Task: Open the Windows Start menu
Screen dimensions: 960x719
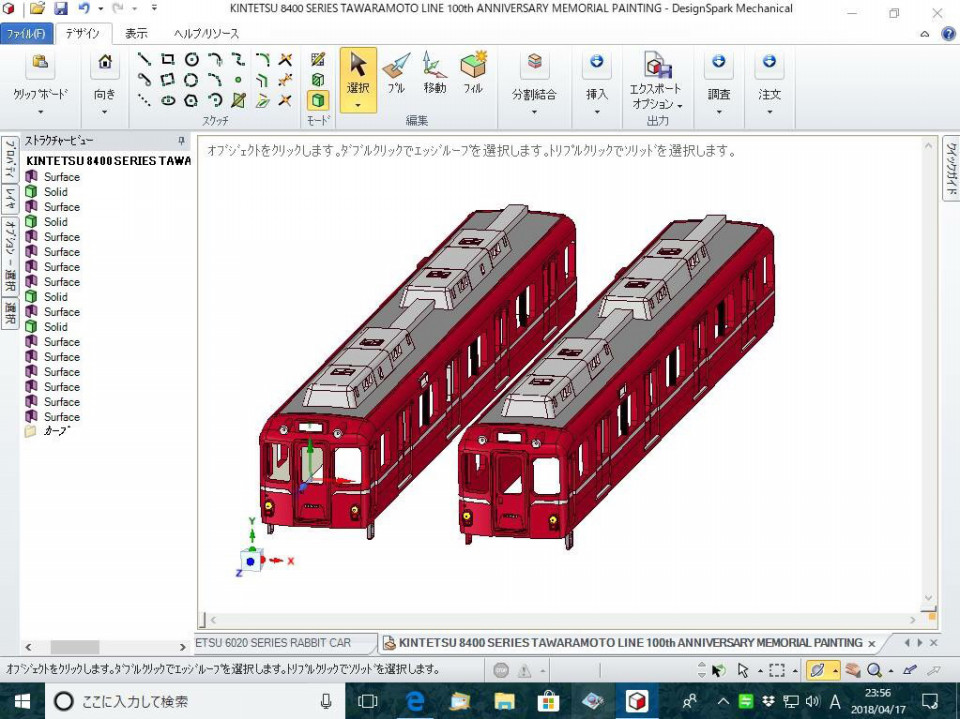Action: pos(21,701)
